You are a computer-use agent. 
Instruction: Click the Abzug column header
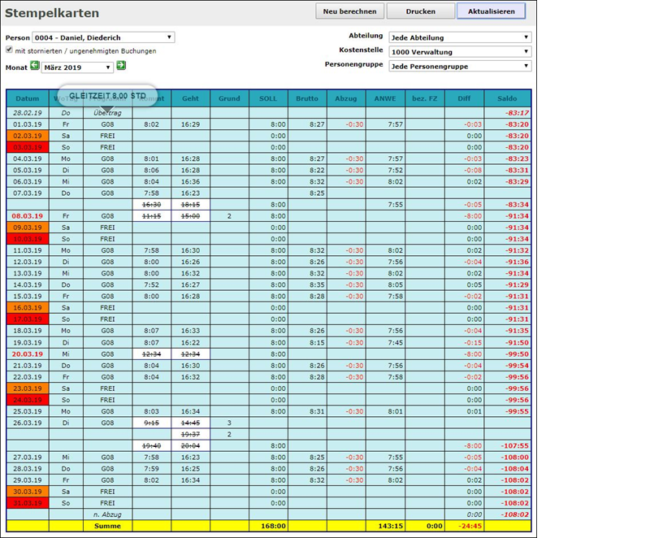pyautogui.click(x=346, y=99)
